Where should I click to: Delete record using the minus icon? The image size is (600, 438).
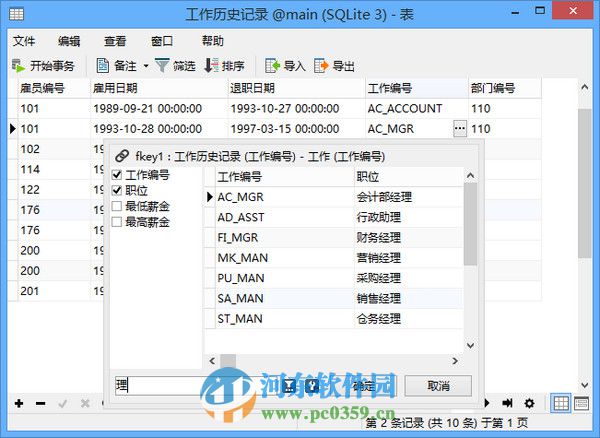click(x=41, y=403)
